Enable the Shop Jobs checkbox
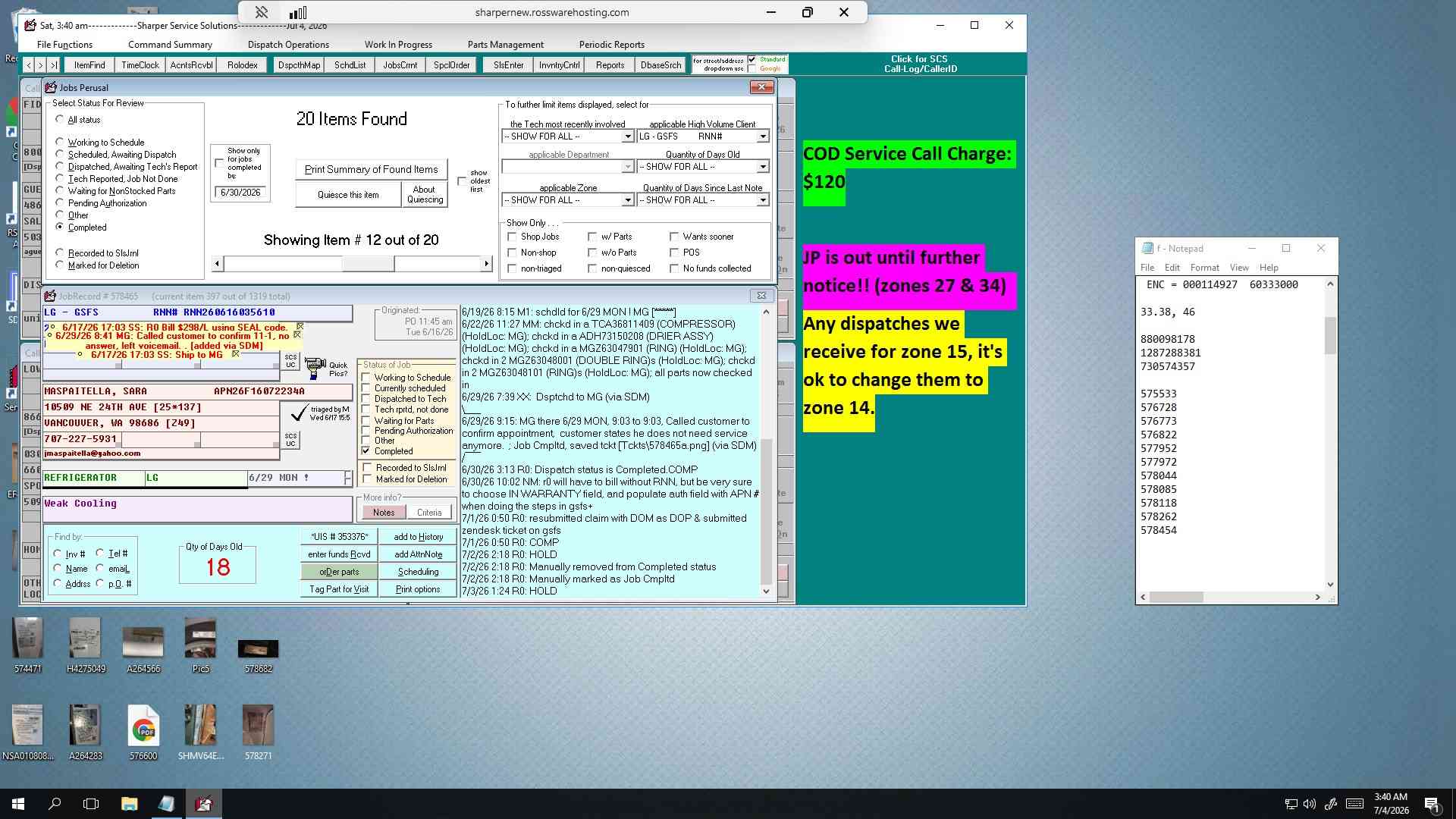Image resolution: width=1456 pixels, height=819 pixels. (512, 237)
